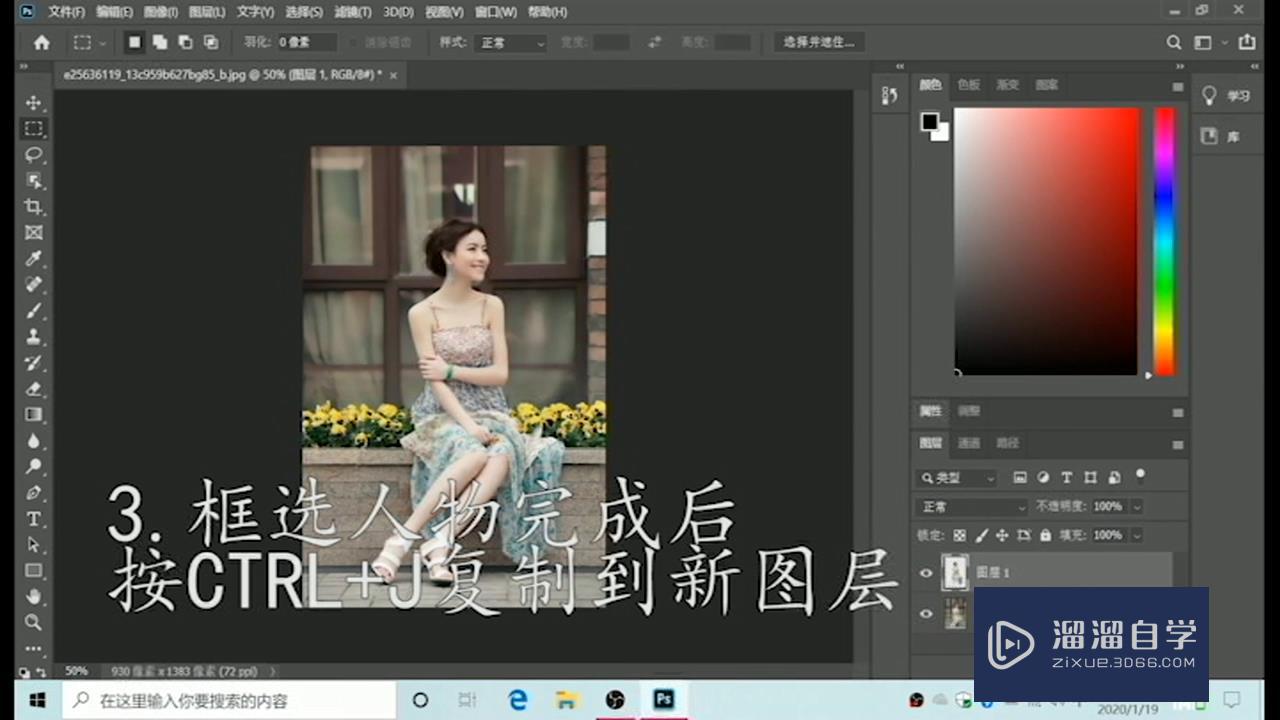Open the 样式 style dropdown
The height and width of the screenshot is (720, 1280).
point(512,43)
